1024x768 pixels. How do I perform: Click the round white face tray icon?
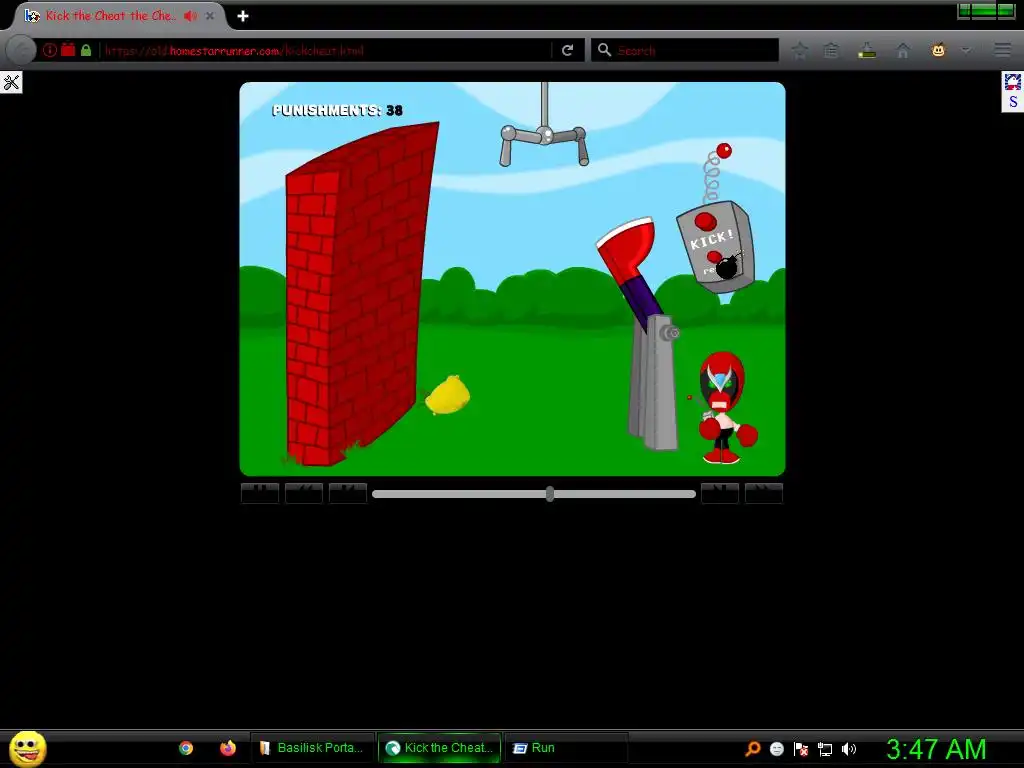pos(776,749)
